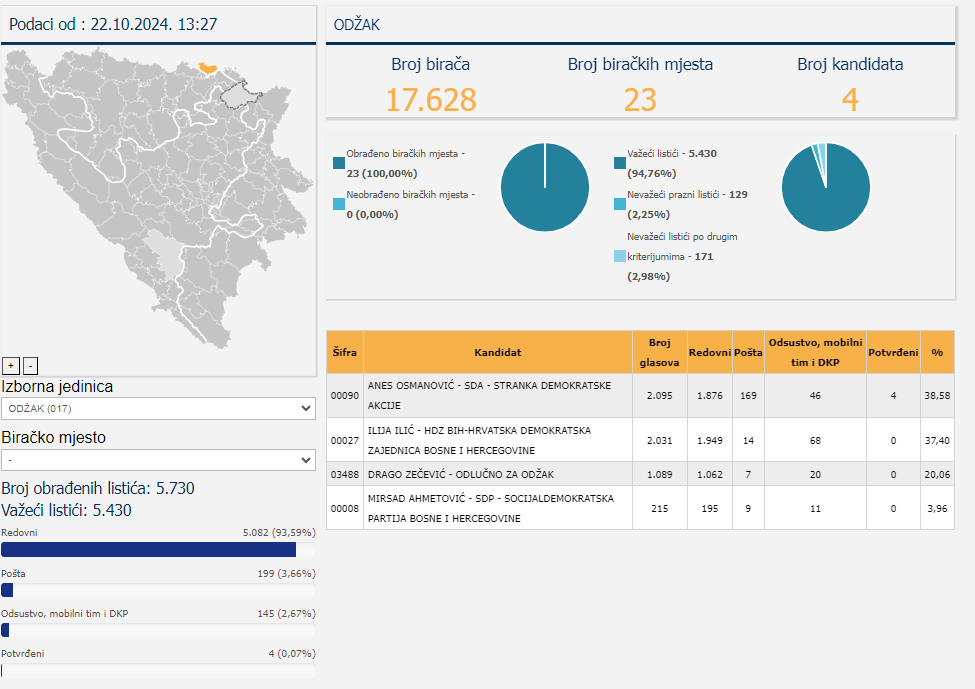Click the Važeći listići legend color square
Viewport: 975px width, 689px height.
tap(620, 160)
